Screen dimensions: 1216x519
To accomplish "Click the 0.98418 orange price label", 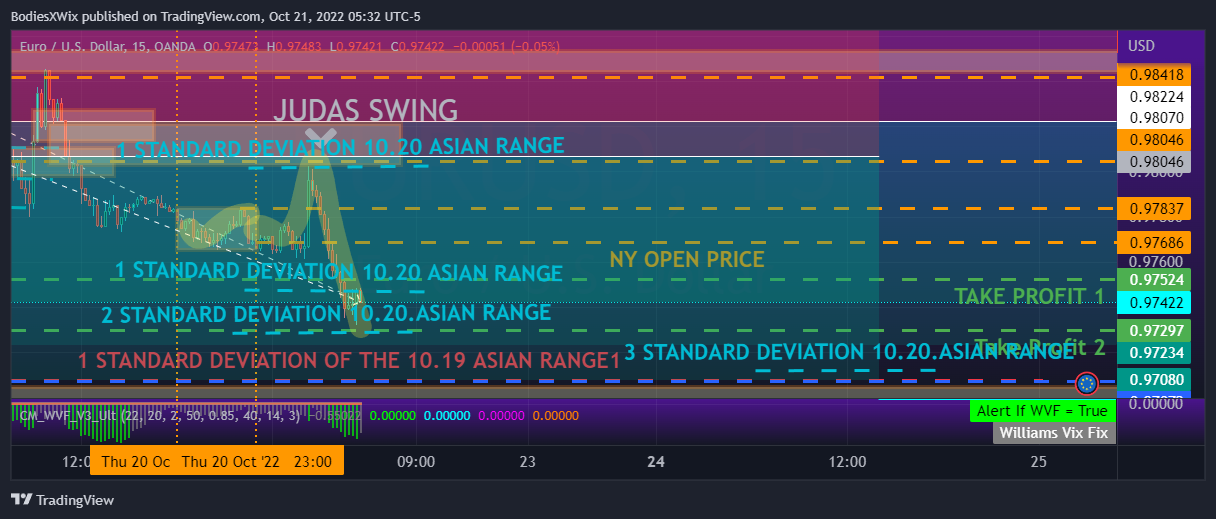I will coord(1156,75).
